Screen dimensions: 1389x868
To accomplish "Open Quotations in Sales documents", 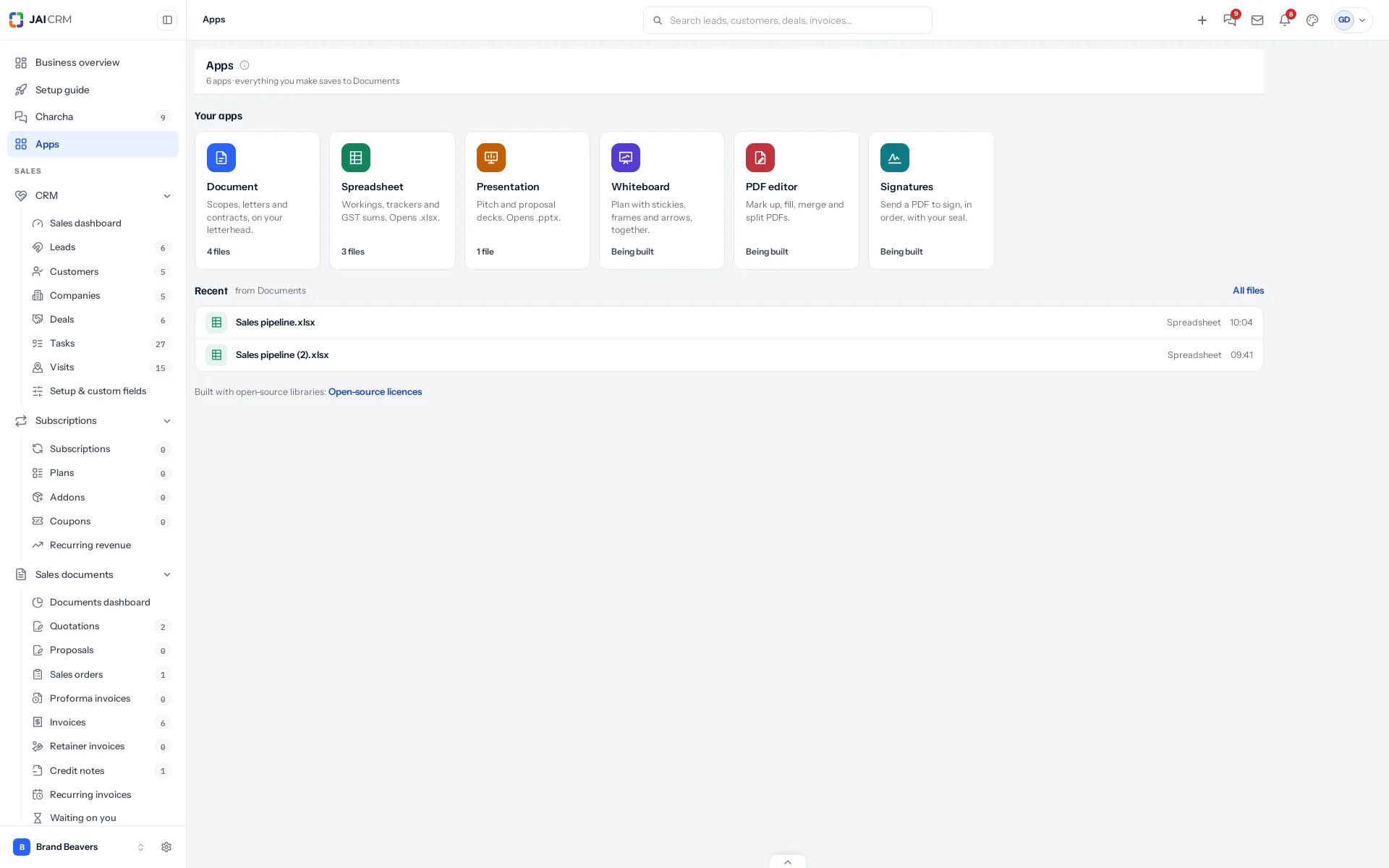I will point(100,626).
